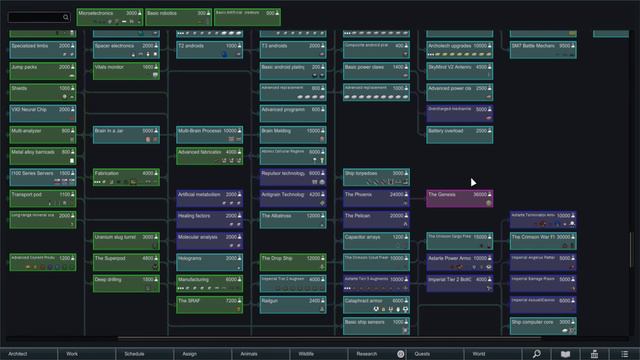
Task: Select the Multi-analyzer research node
Action: [43, 135]
